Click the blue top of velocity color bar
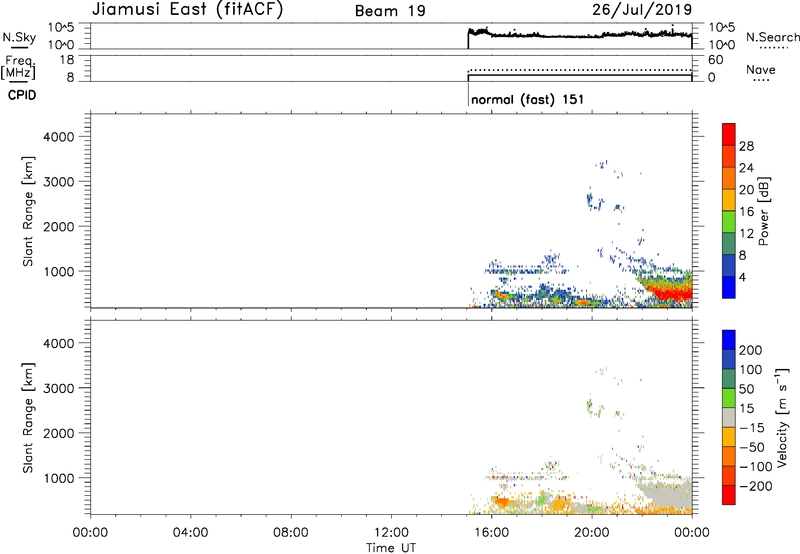The image size is (800, 554). coord(729,340)
